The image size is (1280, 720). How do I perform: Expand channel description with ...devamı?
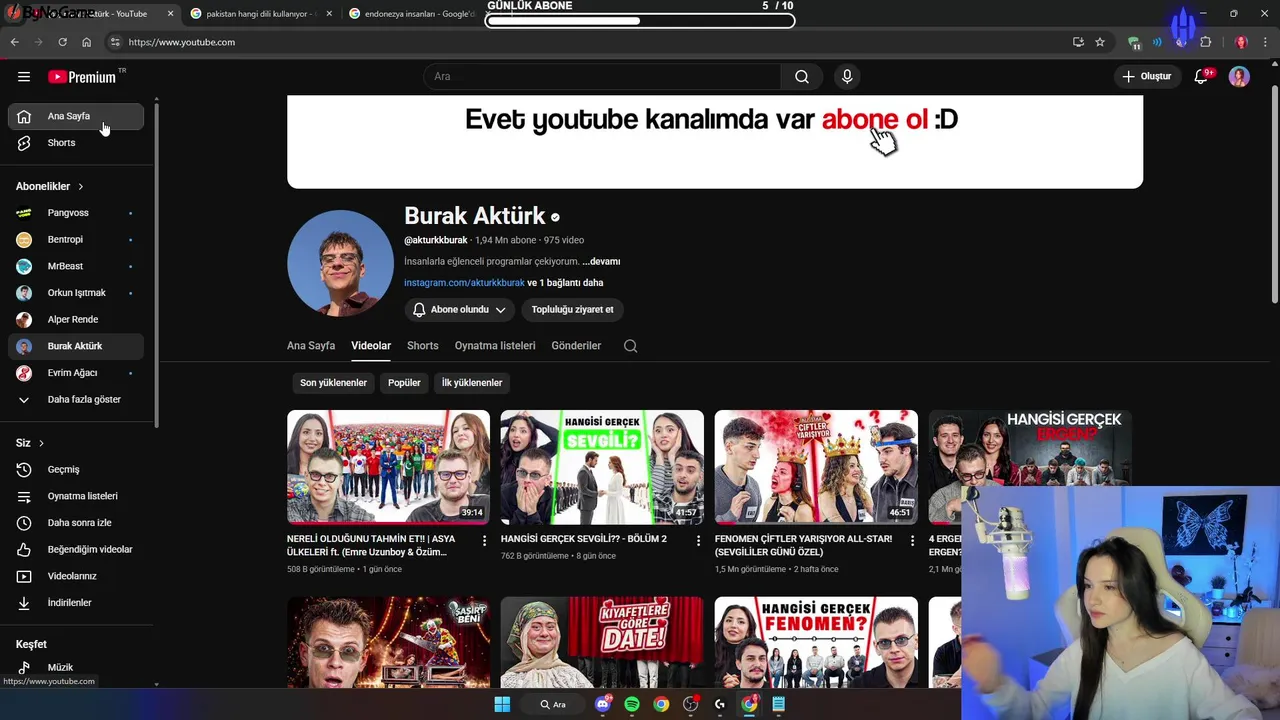[x=601, y=261]
